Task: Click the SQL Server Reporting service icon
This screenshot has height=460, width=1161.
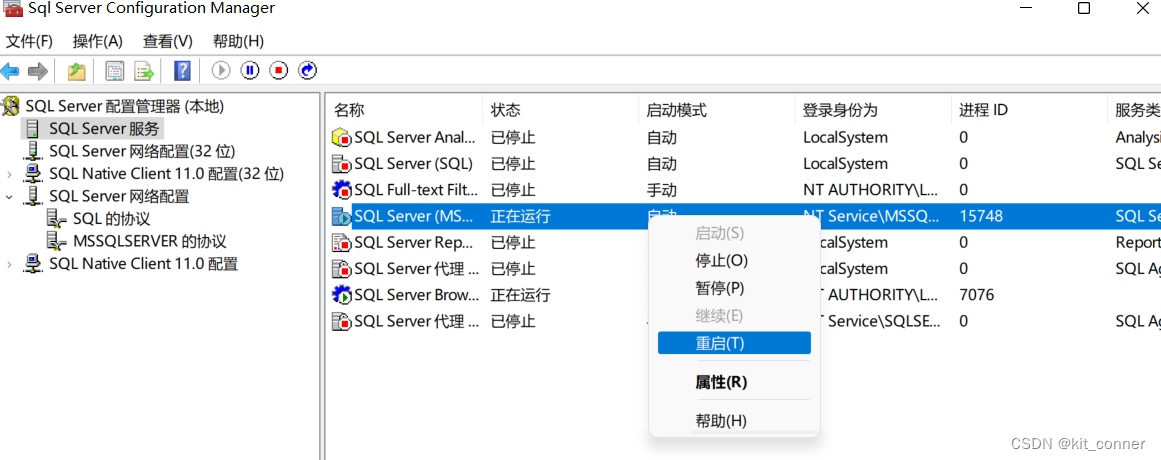Action: [x=341, y=242]
